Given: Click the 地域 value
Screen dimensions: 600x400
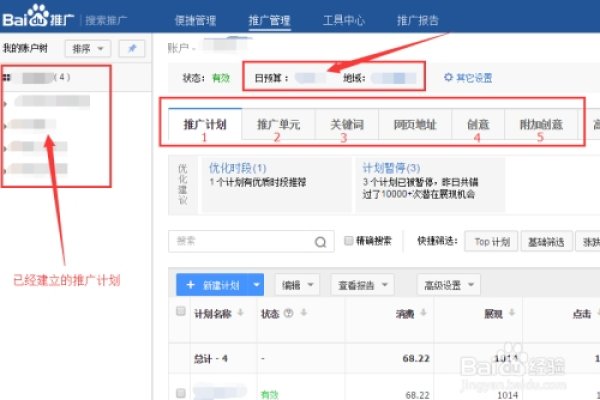Looking at the screenshot, I should 394,78.
